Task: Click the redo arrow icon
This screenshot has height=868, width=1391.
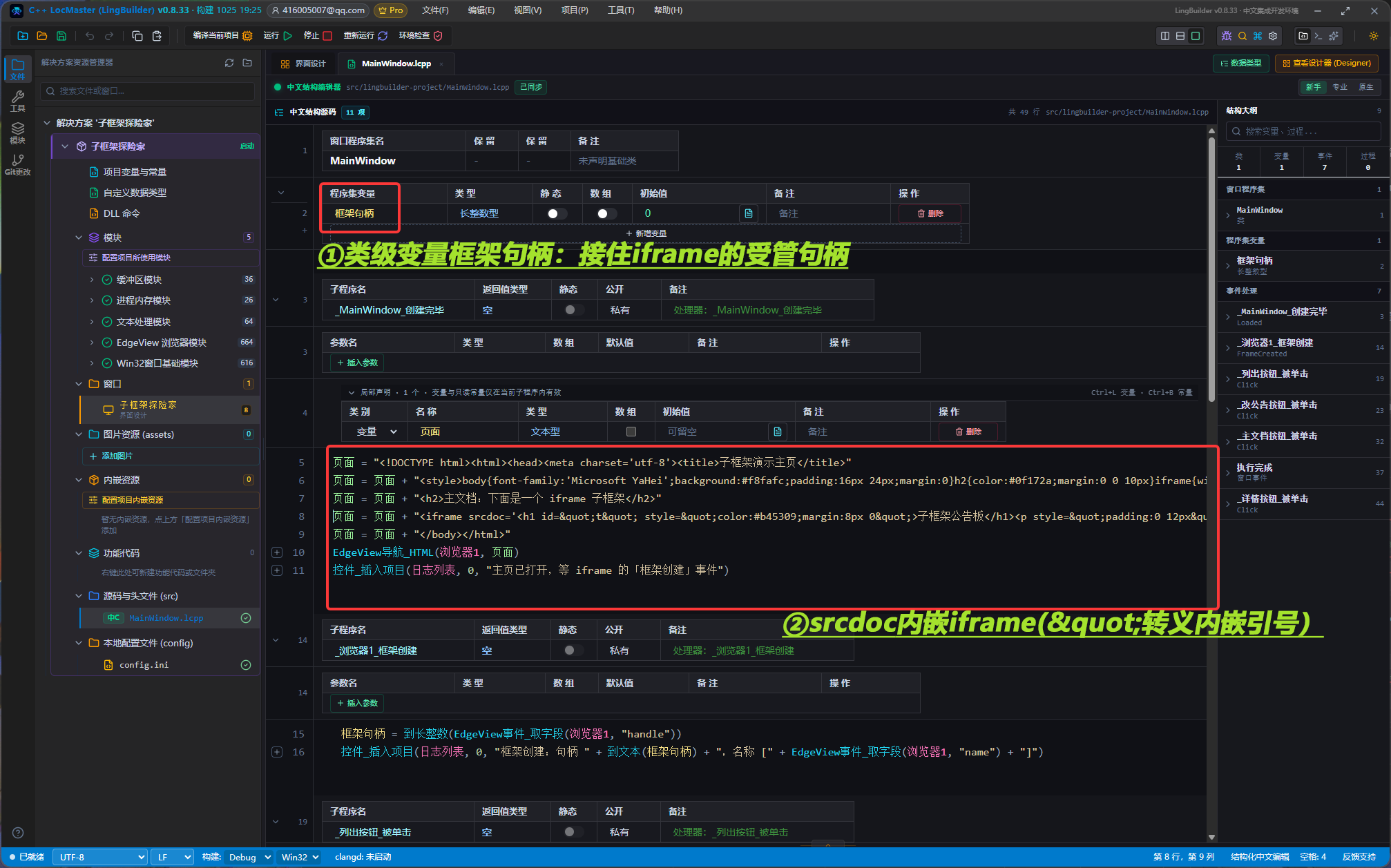Action: point(109,36)
